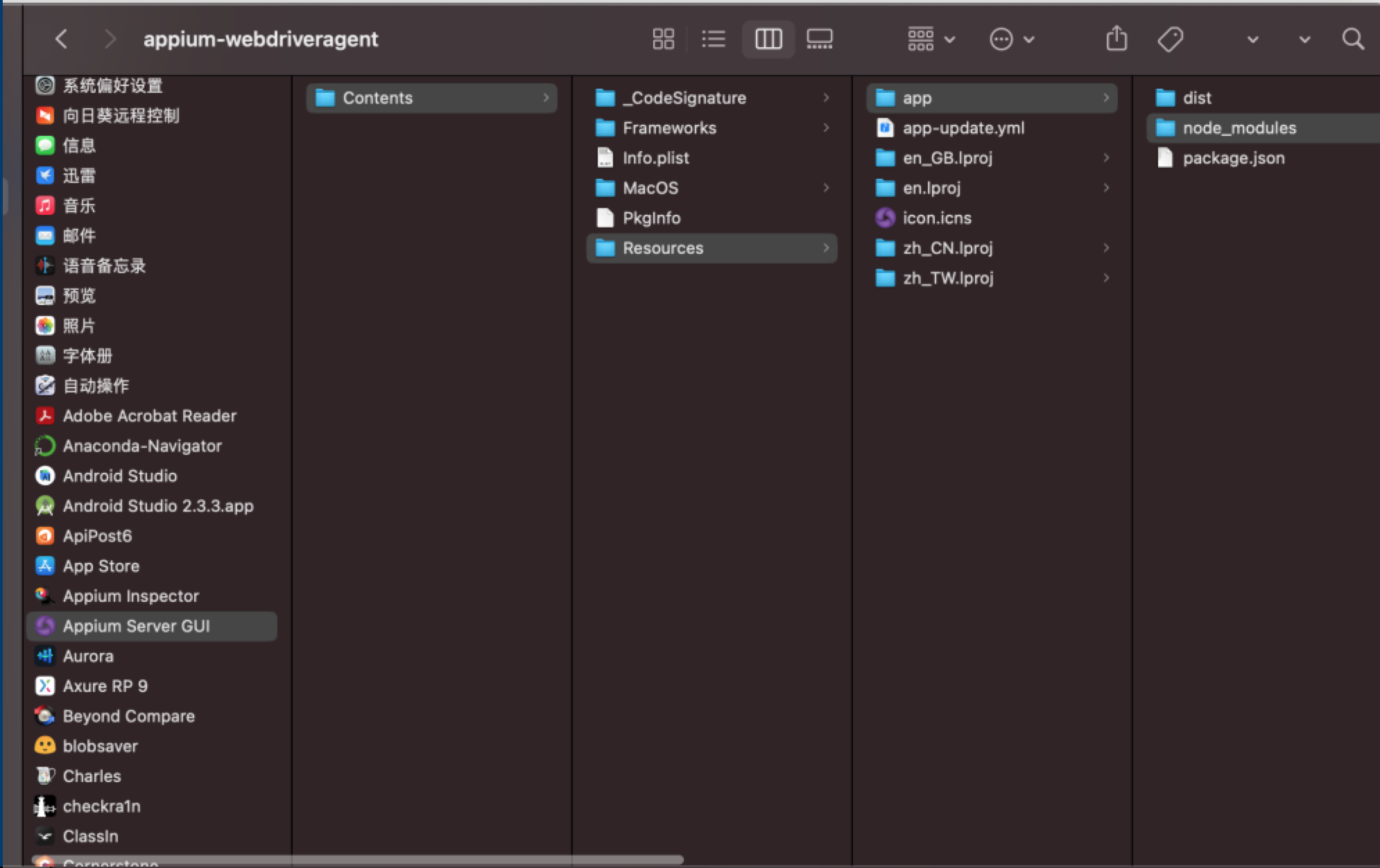Go back with the left arrow
1380x868 pixels.
61,39
